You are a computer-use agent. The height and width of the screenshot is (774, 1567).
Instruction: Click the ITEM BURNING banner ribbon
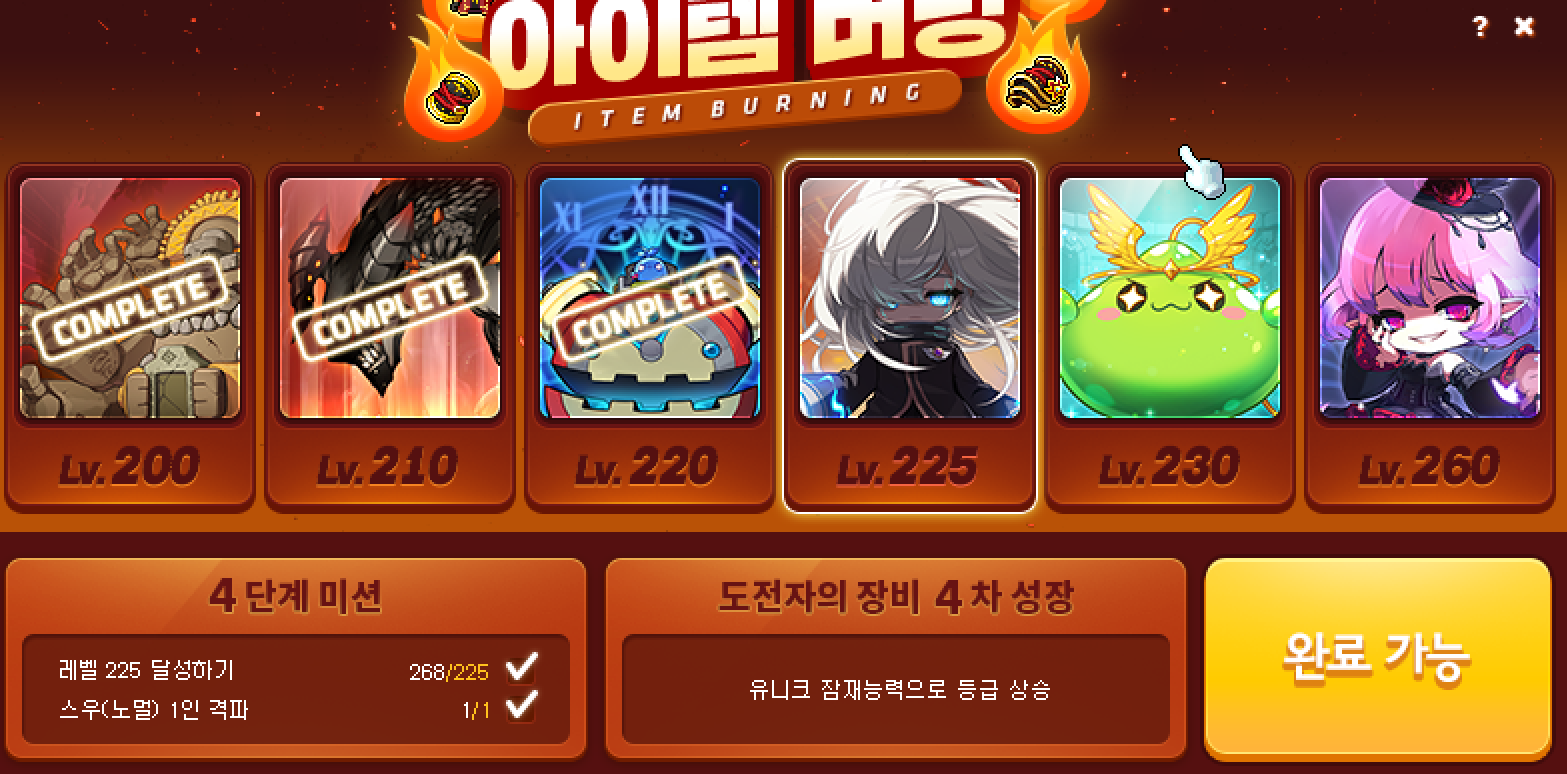(745, 107)
